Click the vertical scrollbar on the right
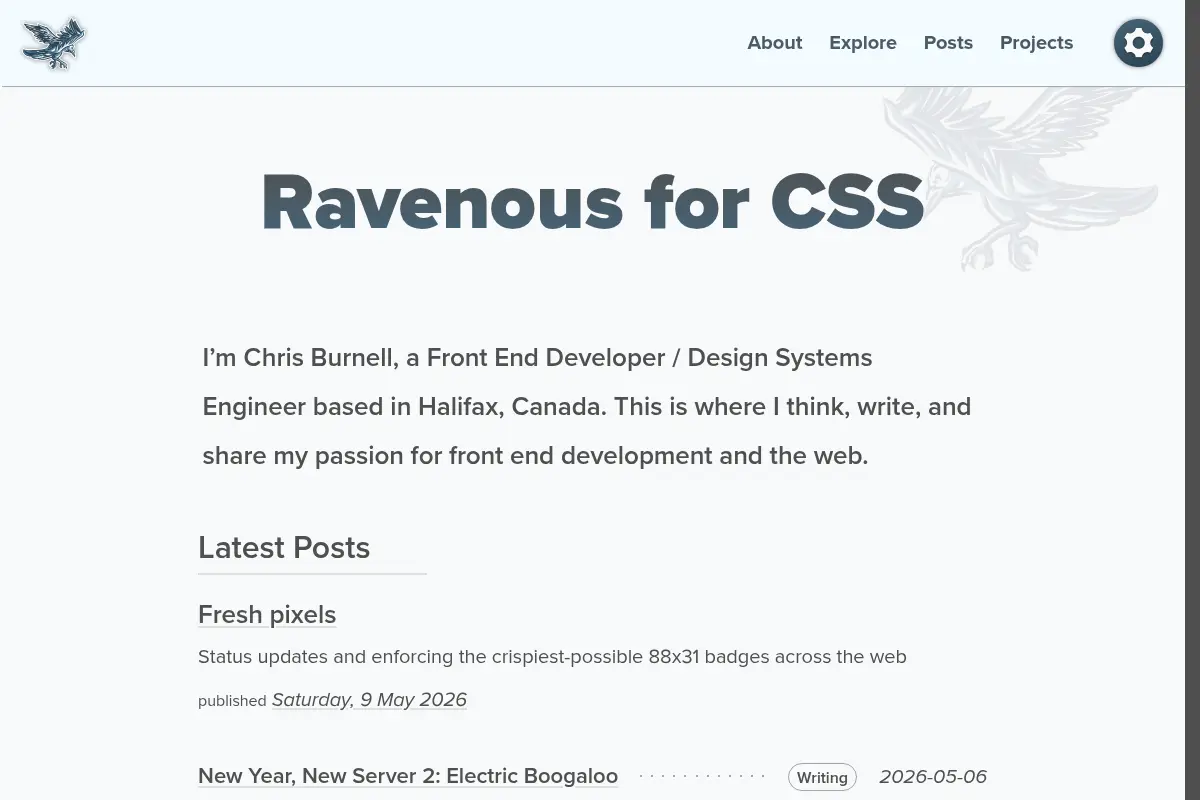Image resolution: width=1200 pixels, height=800 pixels. tap(1192, 400)
